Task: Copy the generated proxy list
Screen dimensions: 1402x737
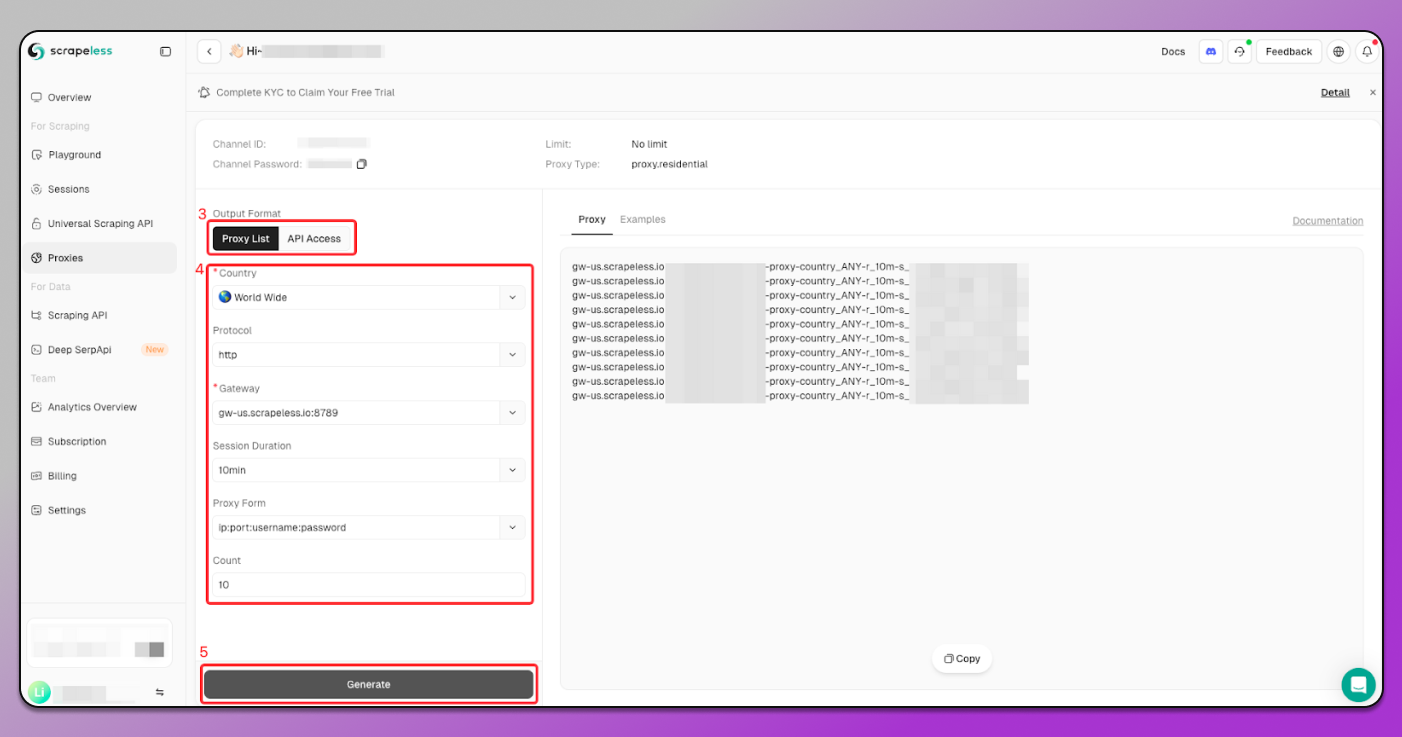Action: [x=962, y=659]
